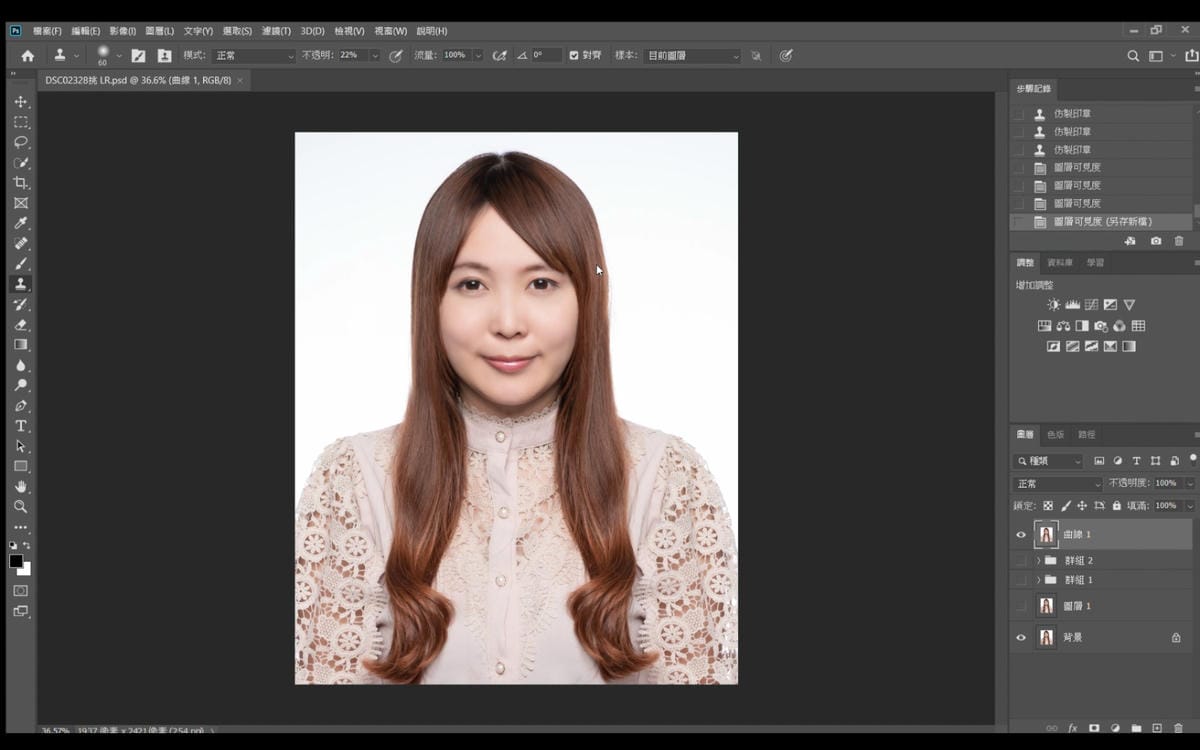Select the Crop tool

tap(20, 183)
